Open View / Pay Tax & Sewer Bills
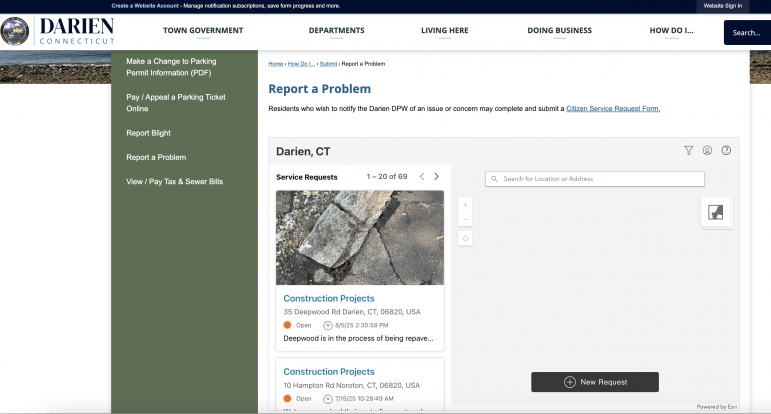This screenshot has width=771, height=414. point(175,181)
